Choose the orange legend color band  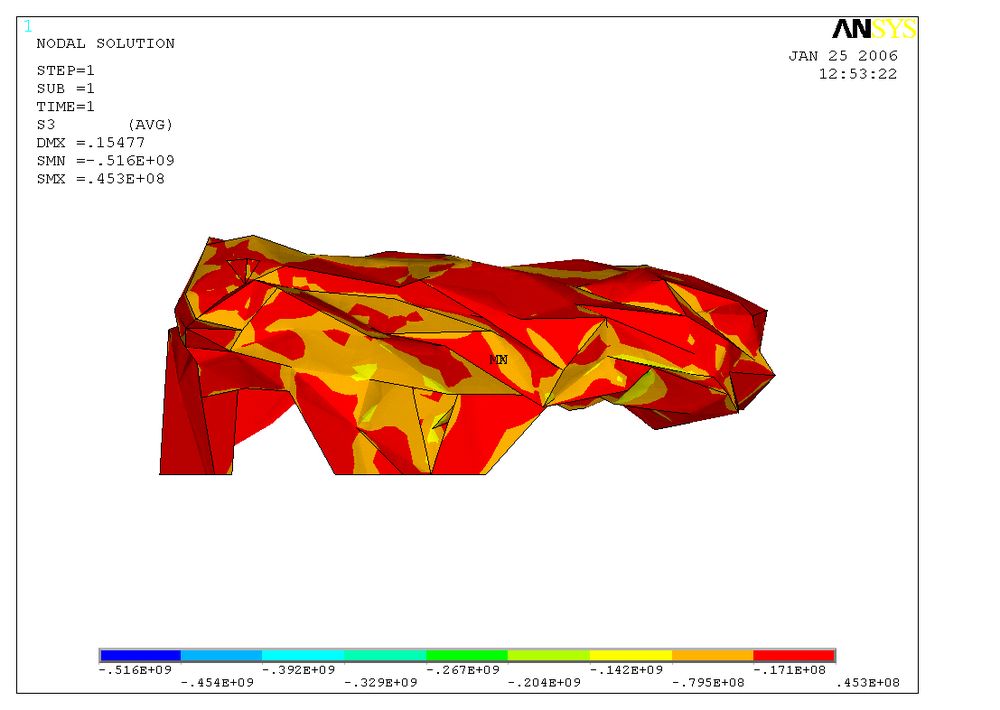click(712, 655)
